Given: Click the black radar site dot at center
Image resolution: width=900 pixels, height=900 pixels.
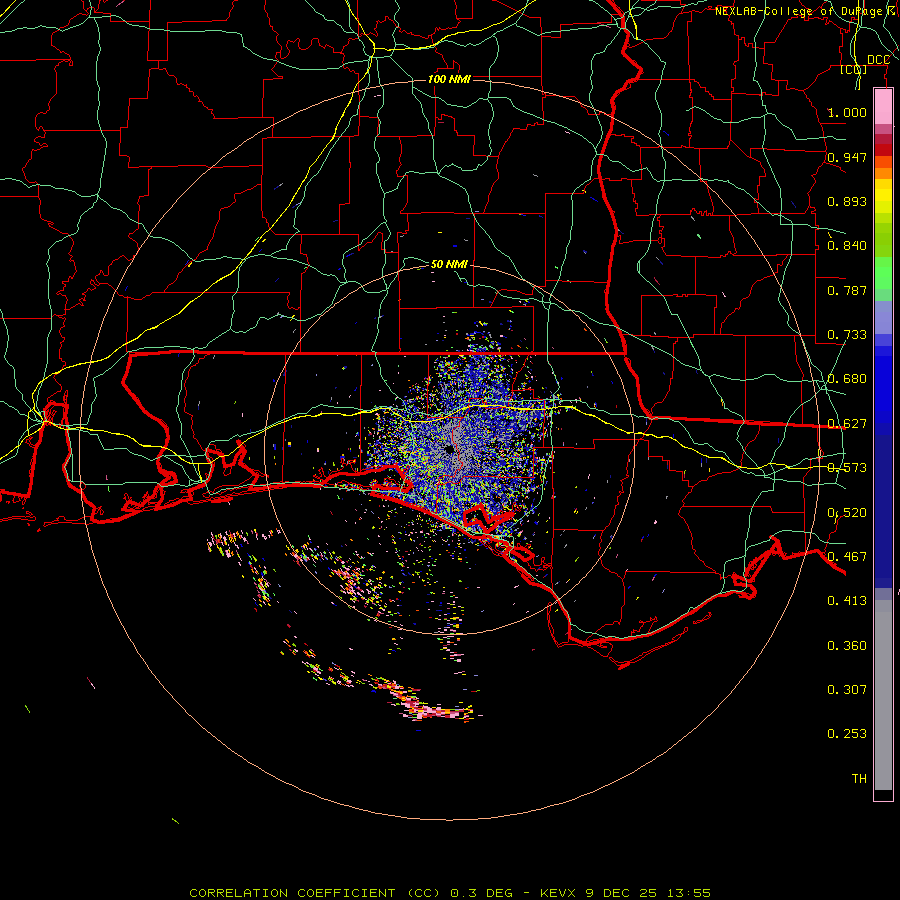Looking at the screenshot, I should pos(449,449).
